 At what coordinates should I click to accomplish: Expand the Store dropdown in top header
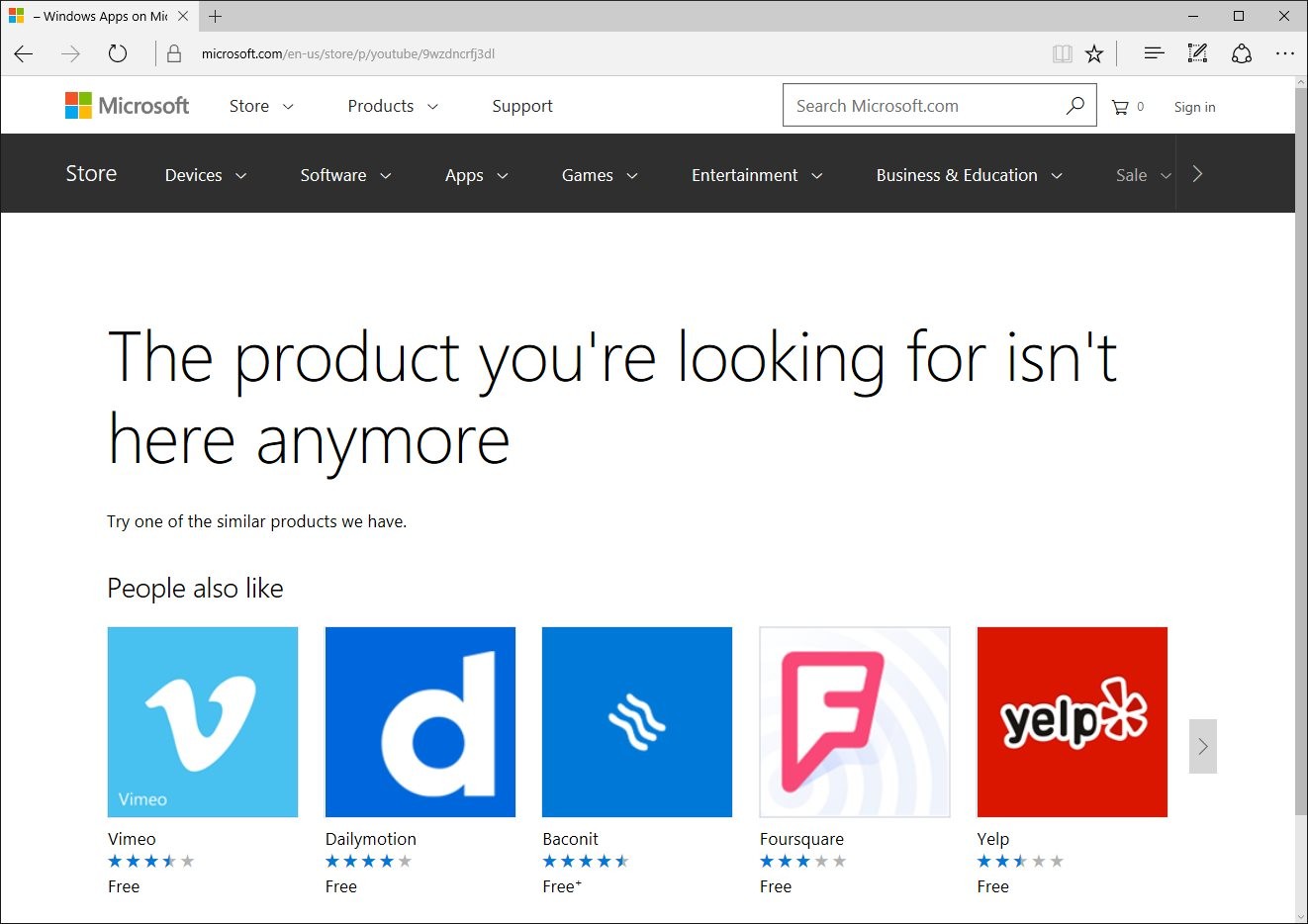point(261,106)
